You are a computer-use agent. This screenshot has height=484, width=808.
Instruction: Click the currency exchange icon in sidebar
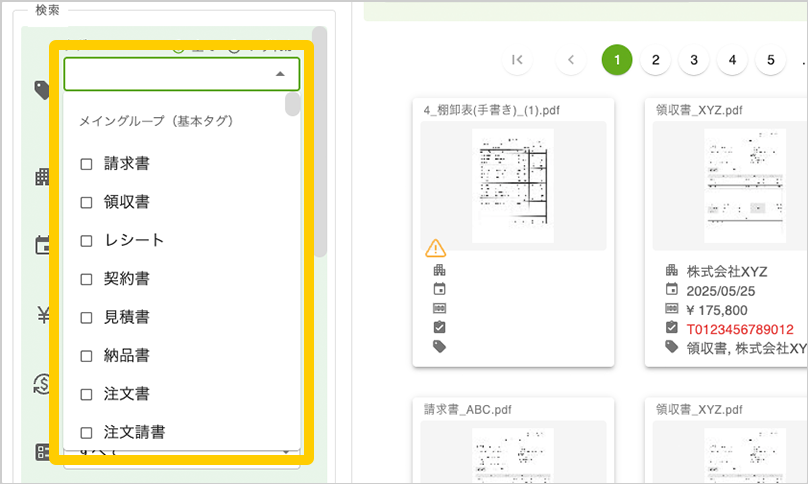pos(42,384)
